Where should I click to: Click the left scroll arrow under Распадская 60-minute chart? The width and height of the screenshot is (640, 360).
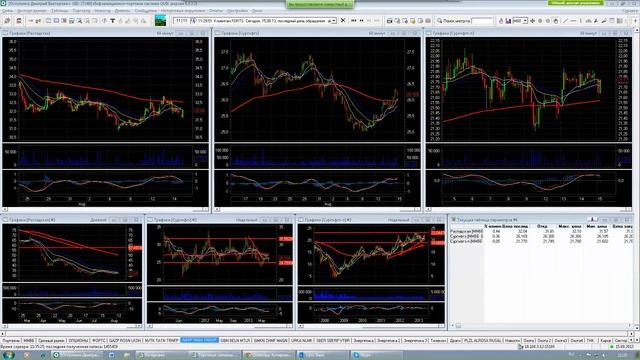(x=5, y=209)
